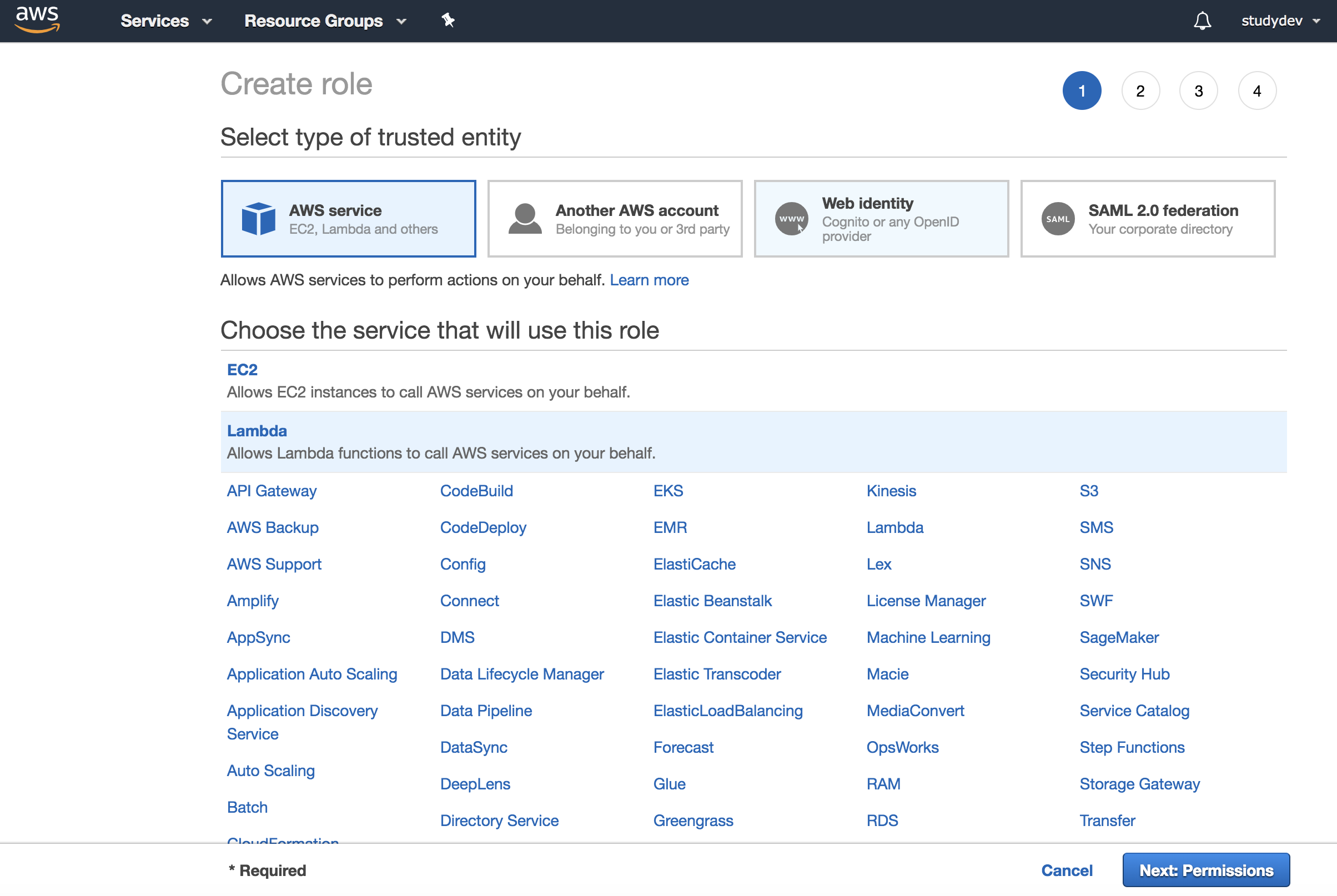Select Connect service
This screenshot has width=1337, height=896.
(470, 601)
